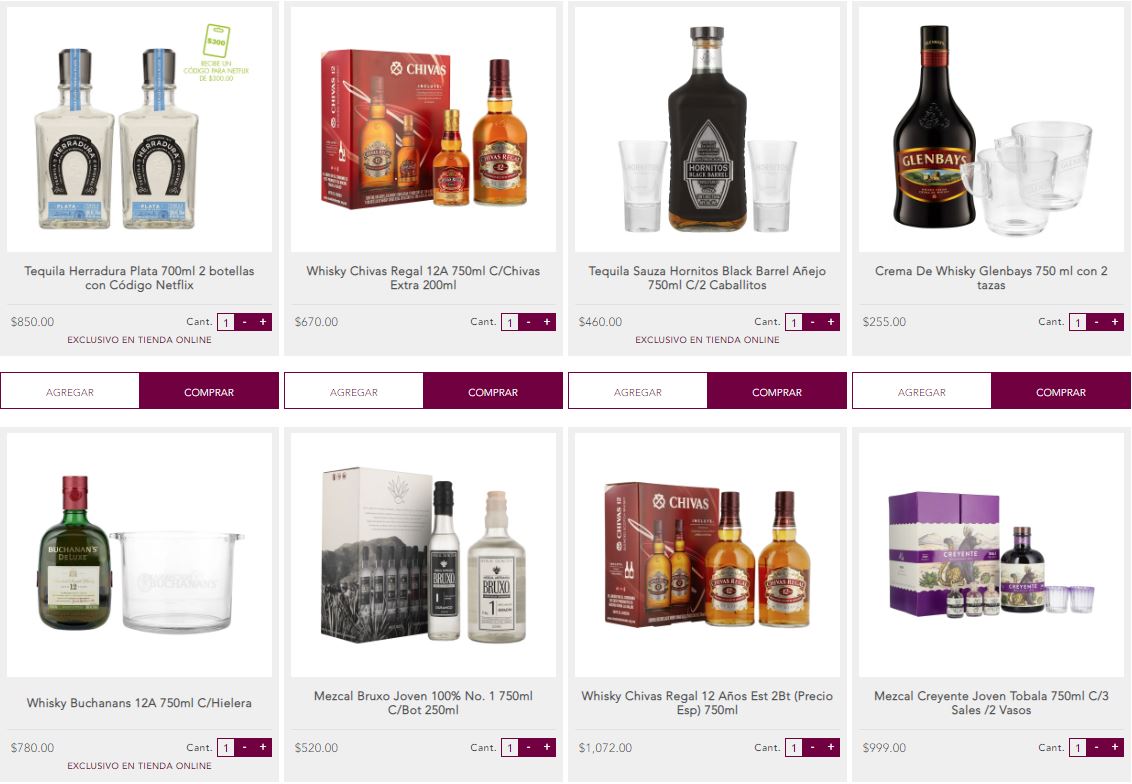The width and height of the screenshot is (1132, 784).
Task: Increase quantity for Whisky Buchanans 12A
Action: pos(263,747)
